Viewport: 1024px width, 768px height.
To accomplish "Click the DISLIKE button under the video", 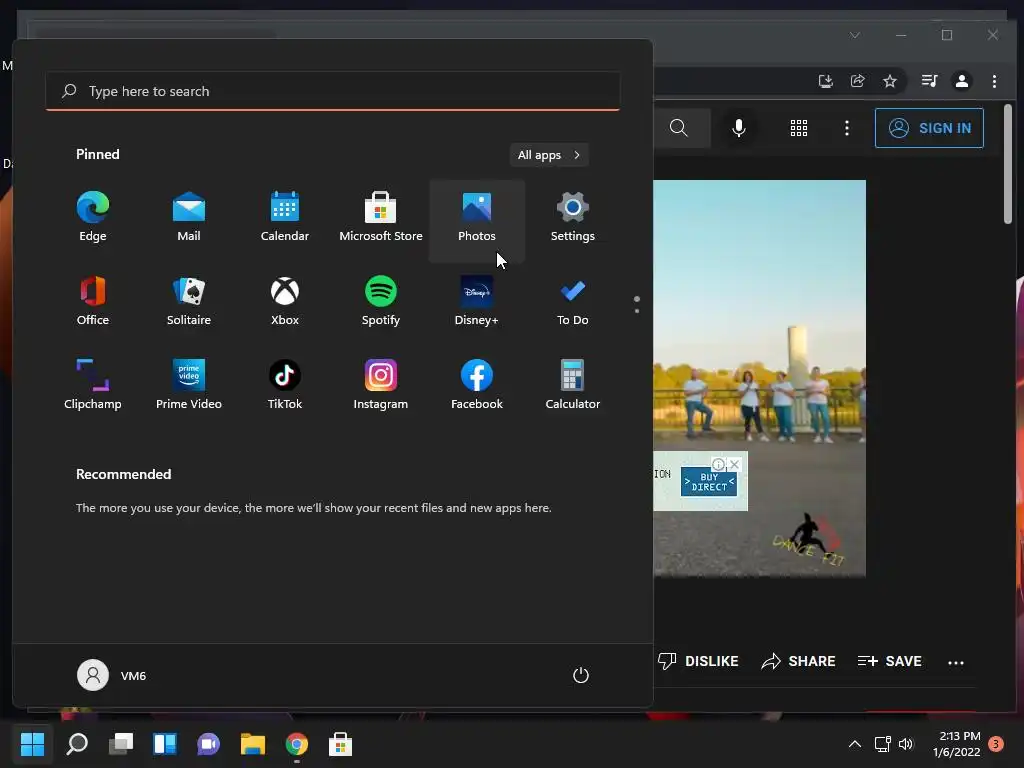I will pos(698,662).
